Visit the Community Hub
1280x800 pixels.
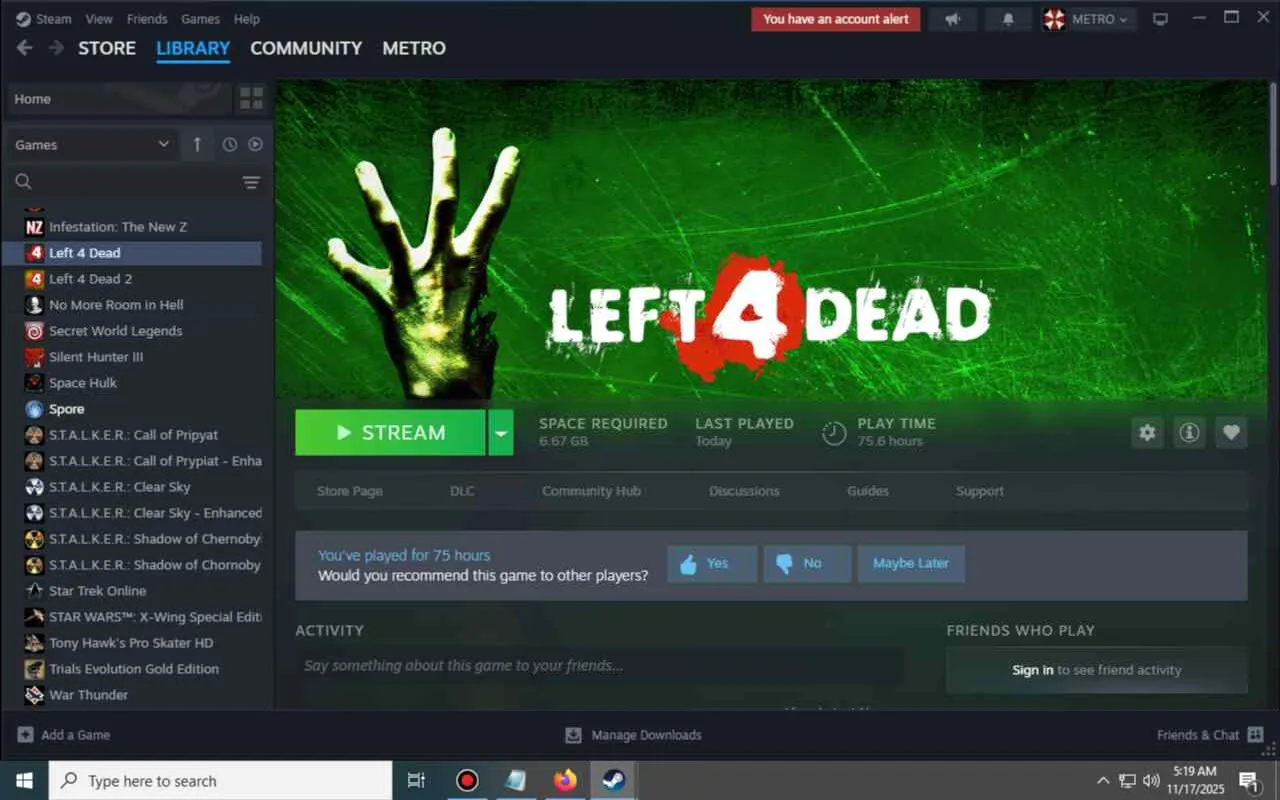[x=592, y=491]
